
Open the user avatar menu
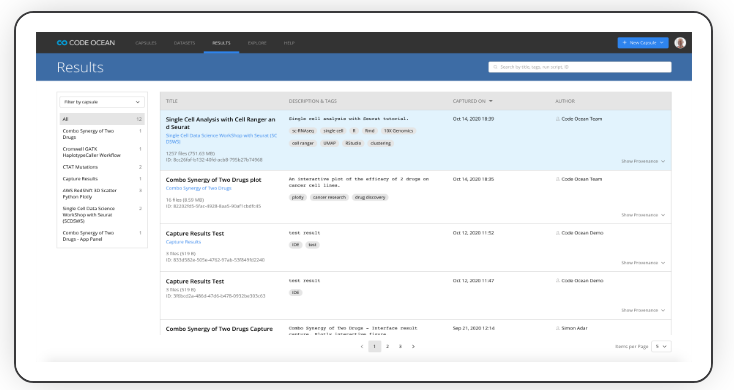click(x=680, y=43)
